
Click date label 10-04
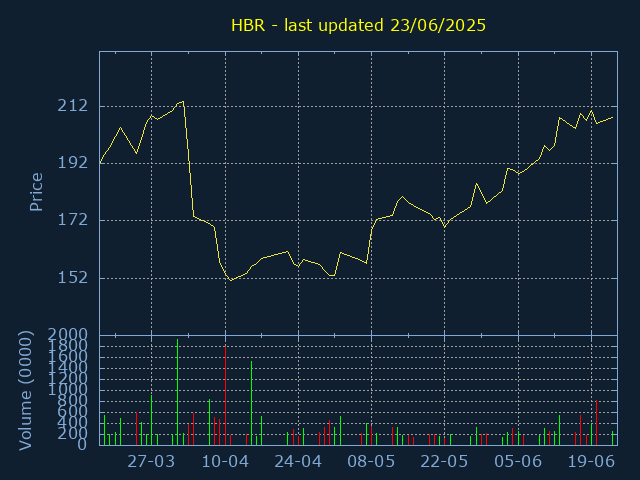click(225, 462)
